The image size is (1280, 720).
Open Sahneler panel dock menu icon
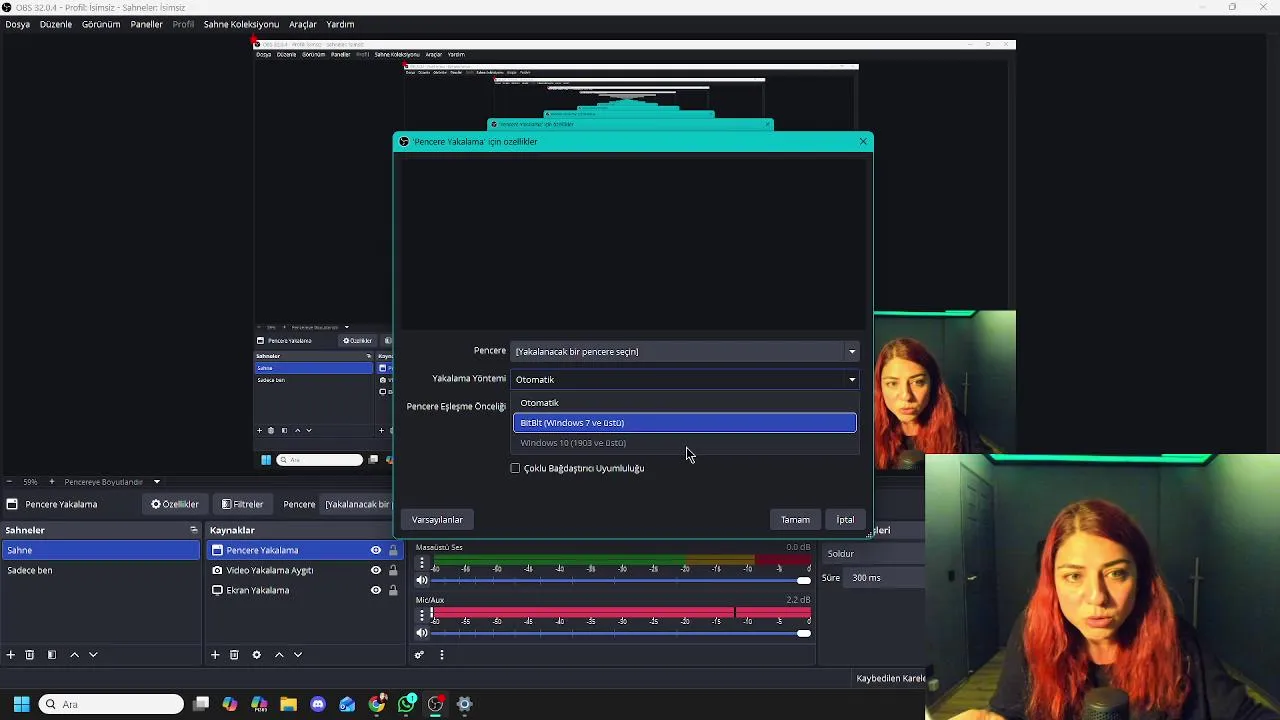point(194,530)
